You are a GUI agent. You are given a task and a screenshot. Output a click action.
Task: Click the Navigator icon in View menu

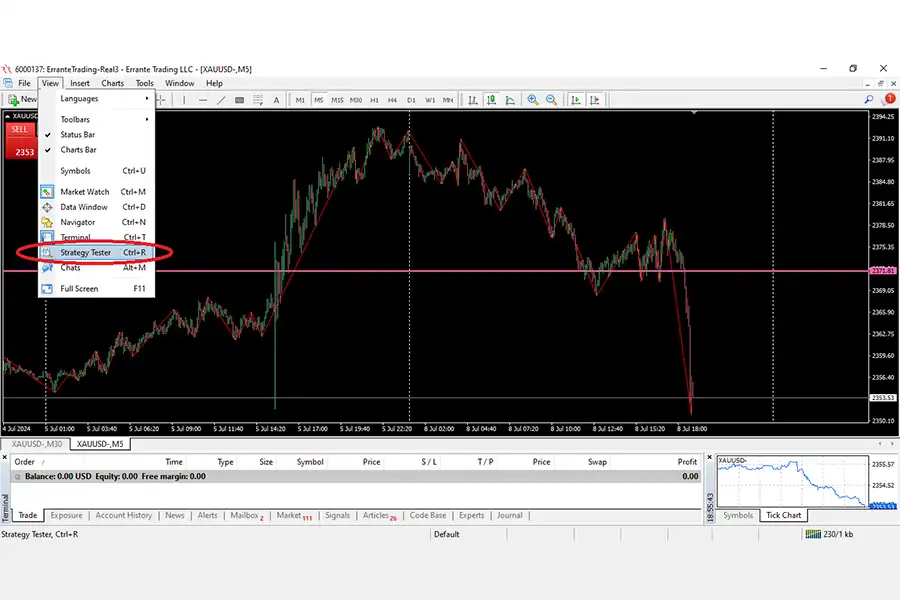coord(47,222)
